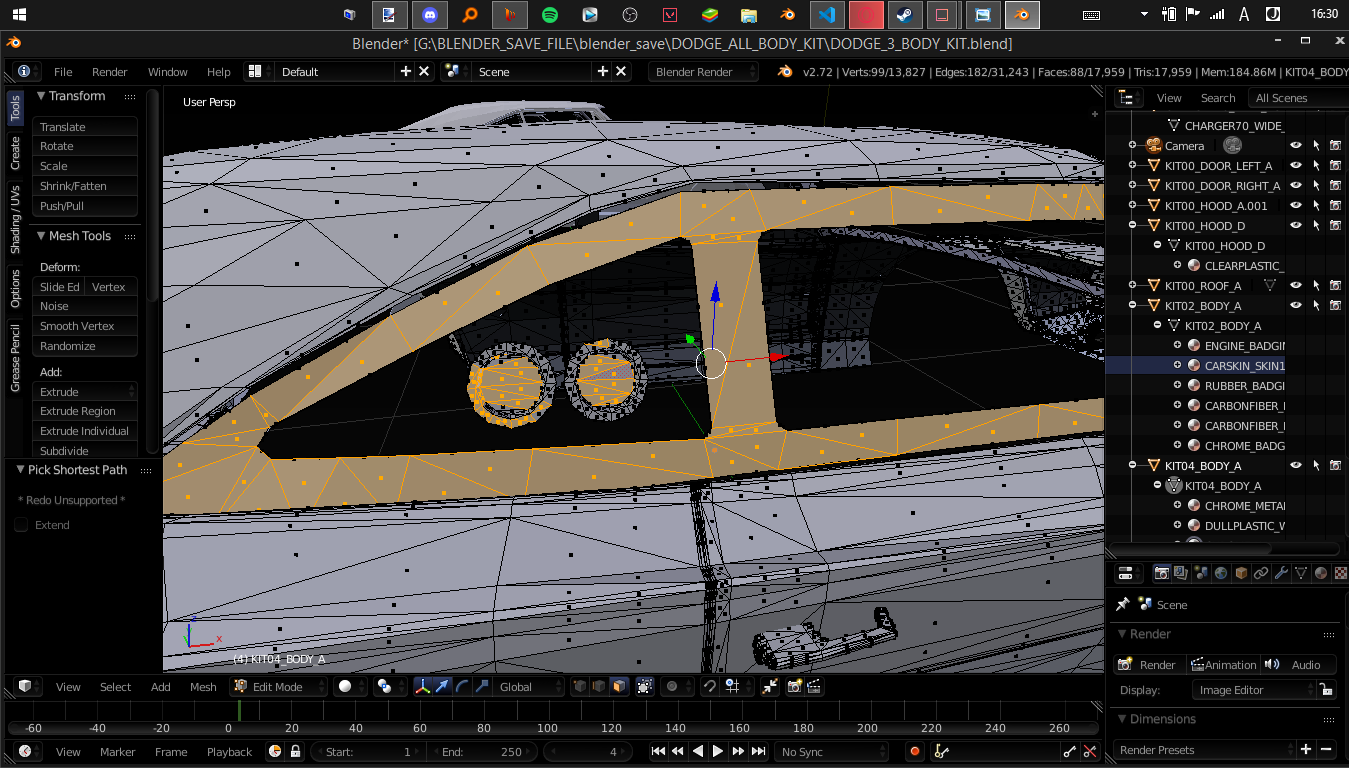Screen dimensions: 1349x768
Task: Open Steam from Windows taskbar
Action: (x=905, y=15)
